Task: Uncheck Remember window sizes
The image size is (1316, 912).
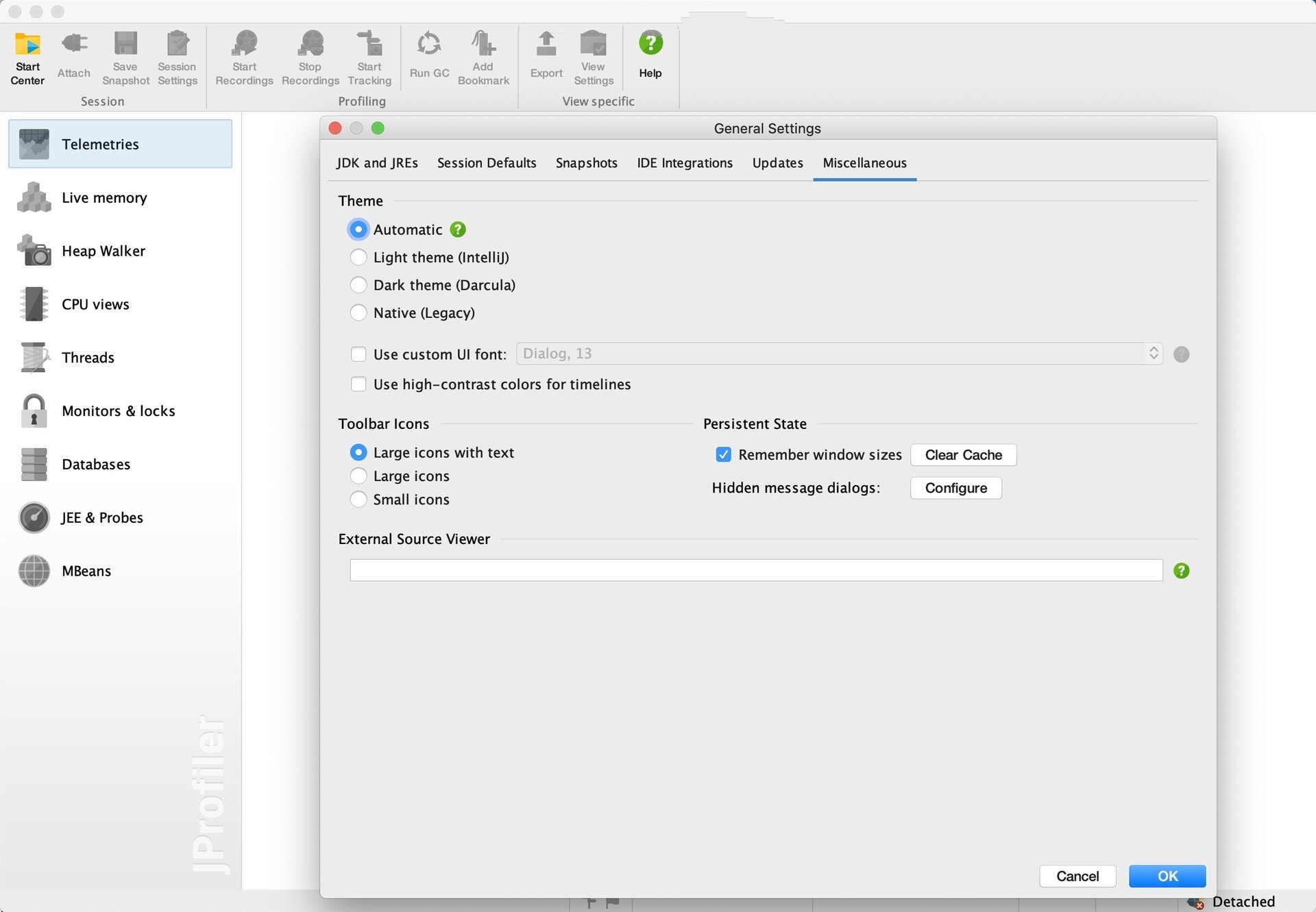Action: tap(723, 454)
